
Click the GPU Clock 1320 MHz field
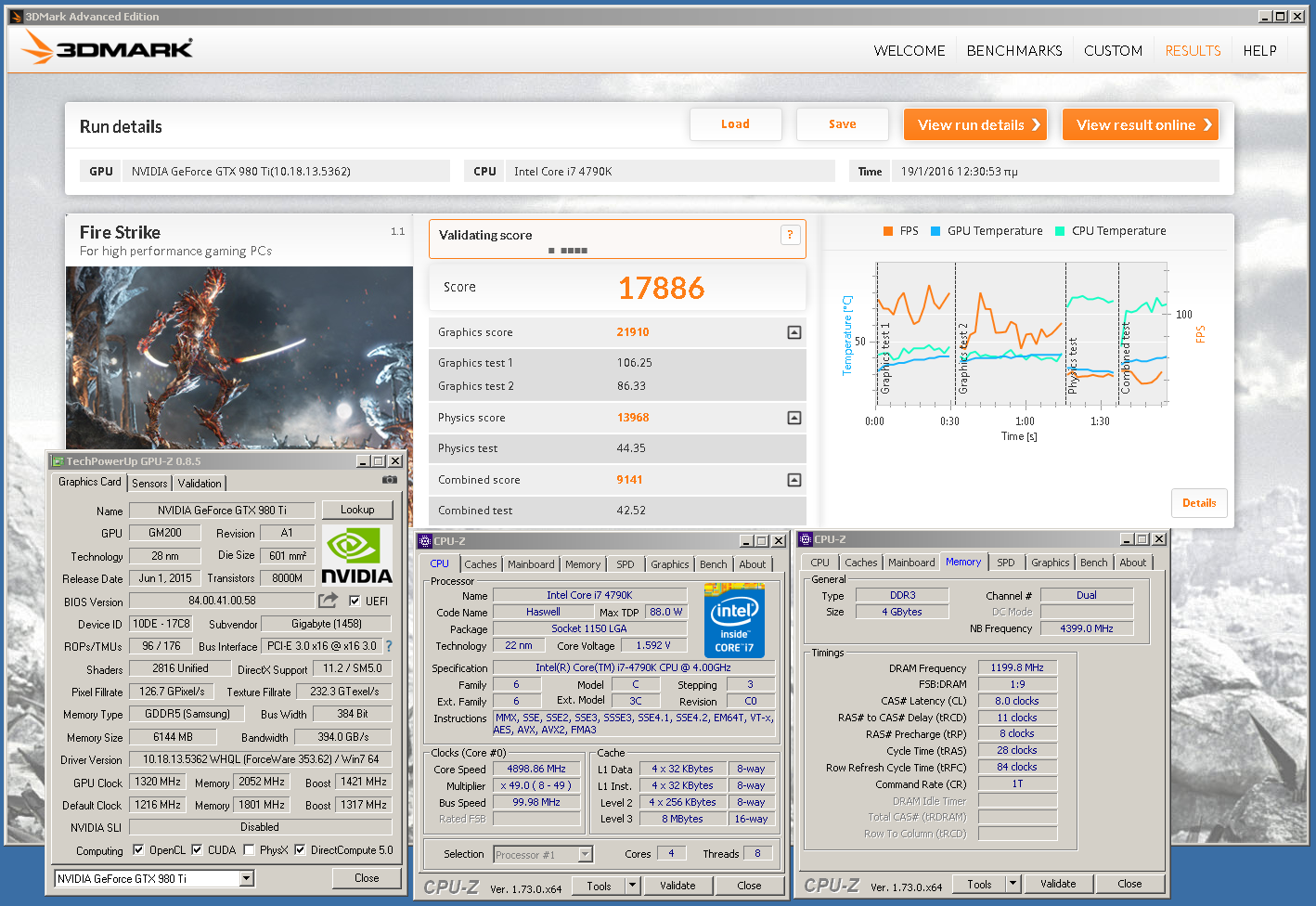pos(159,783)
